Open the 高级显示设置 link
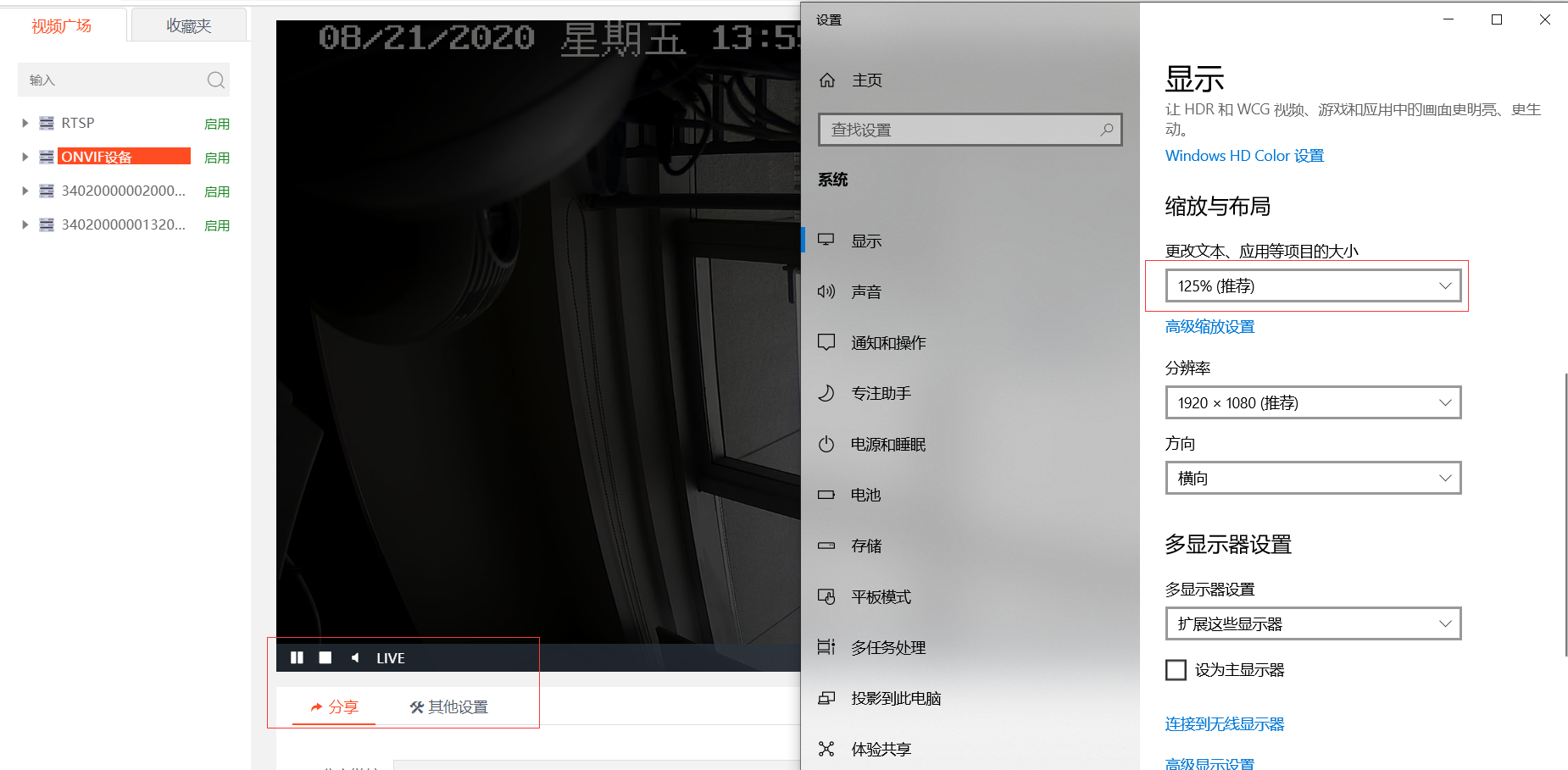Image resolution: width=1568 pixels, height=770 pixels. (1209, 764)
